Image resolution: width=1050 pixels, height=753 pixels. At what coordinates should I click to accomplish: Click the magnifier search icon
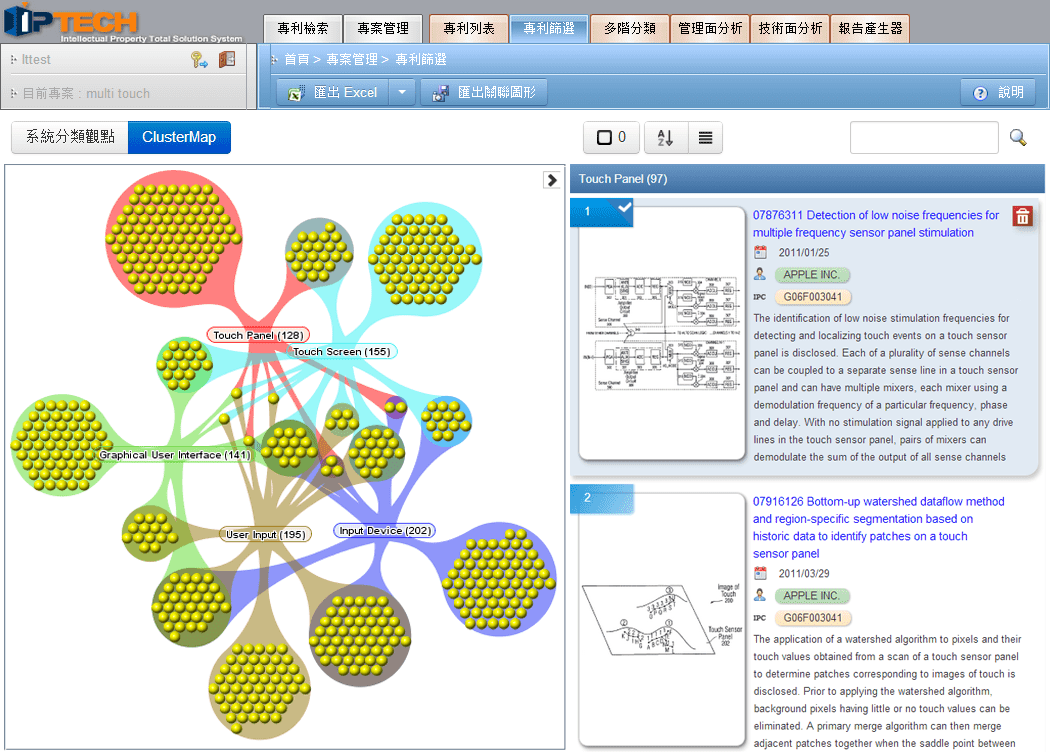point(1018,137)
